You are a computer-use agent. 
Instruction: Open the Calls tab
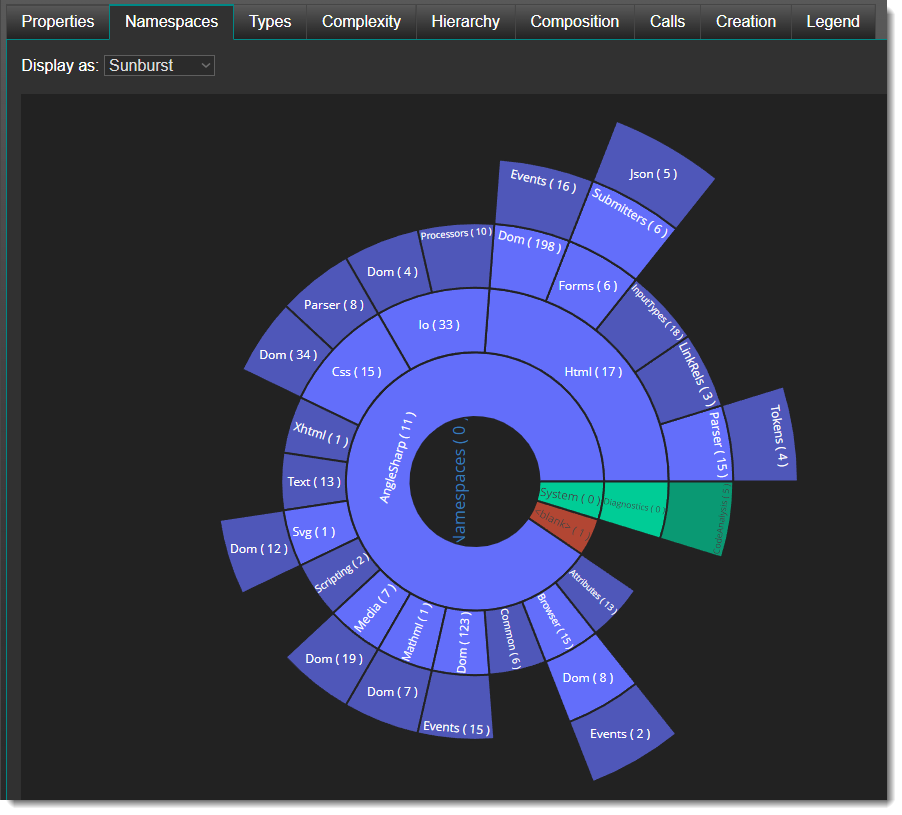[667, 22]
